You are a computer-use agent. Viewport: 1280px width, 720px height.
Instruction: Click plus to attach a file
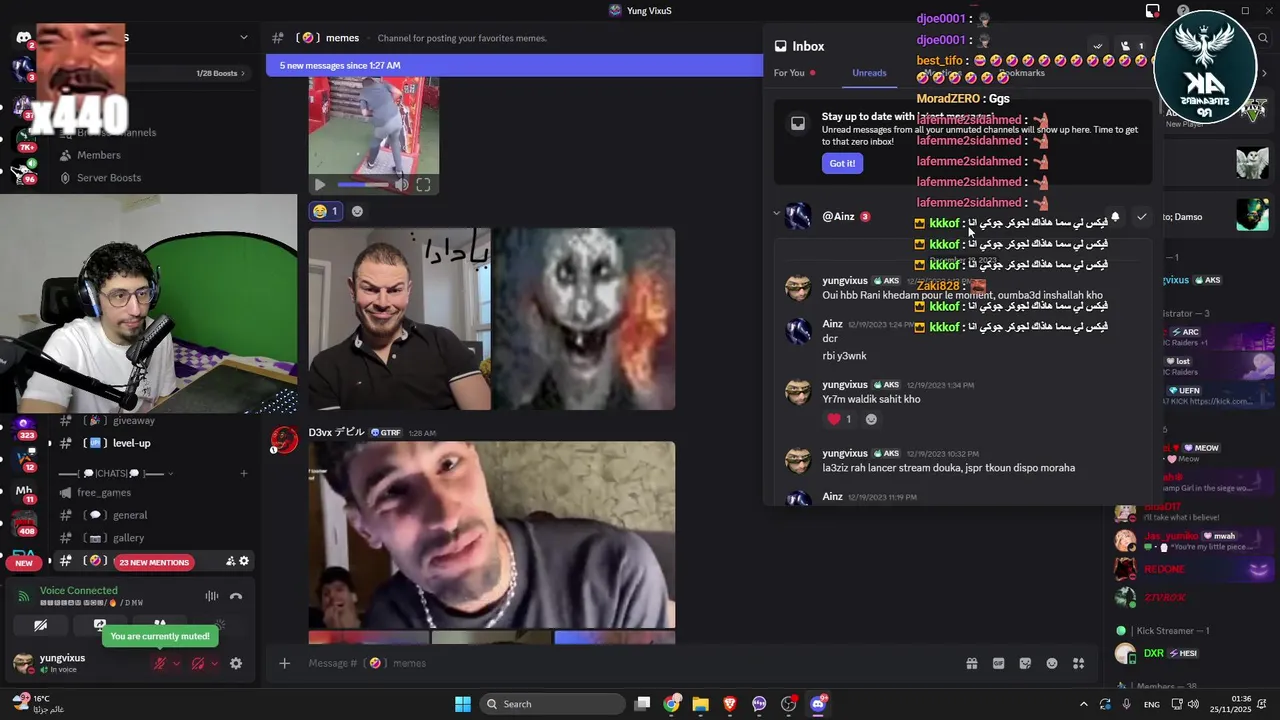284,663
